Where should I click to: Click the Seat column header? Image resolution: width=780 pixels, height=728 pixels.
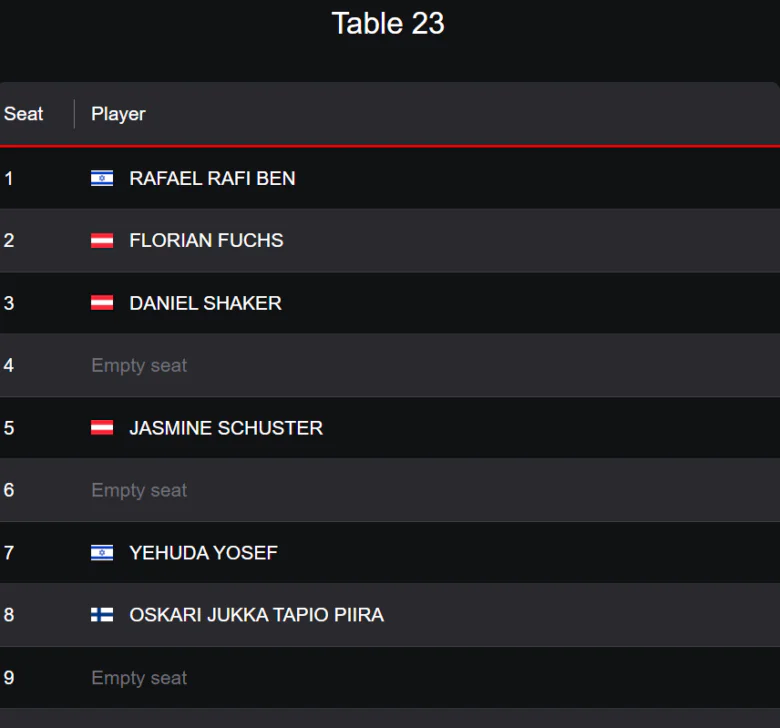24,114
